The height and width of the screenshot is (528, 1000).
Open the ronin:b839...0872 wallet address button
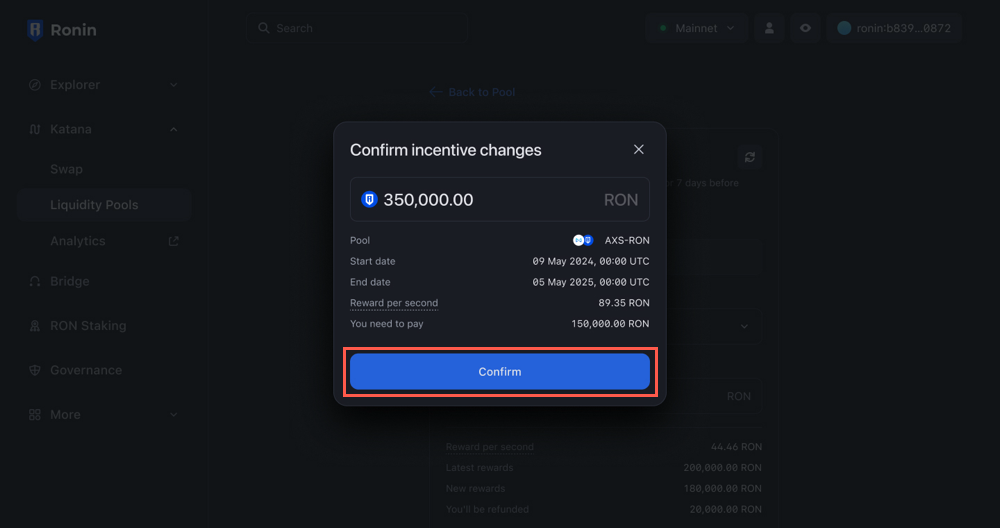[x=894, y=28]
